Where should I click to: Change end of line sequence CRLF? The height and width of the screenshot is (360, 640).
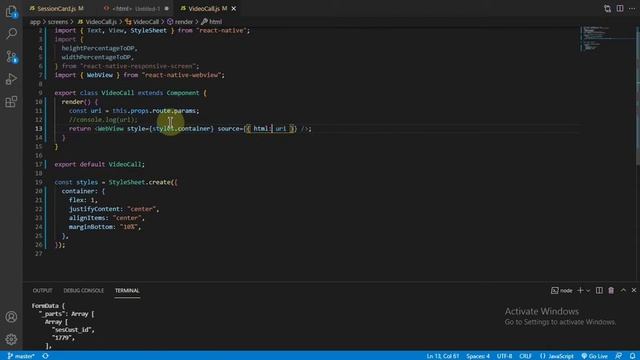(525, 356)
